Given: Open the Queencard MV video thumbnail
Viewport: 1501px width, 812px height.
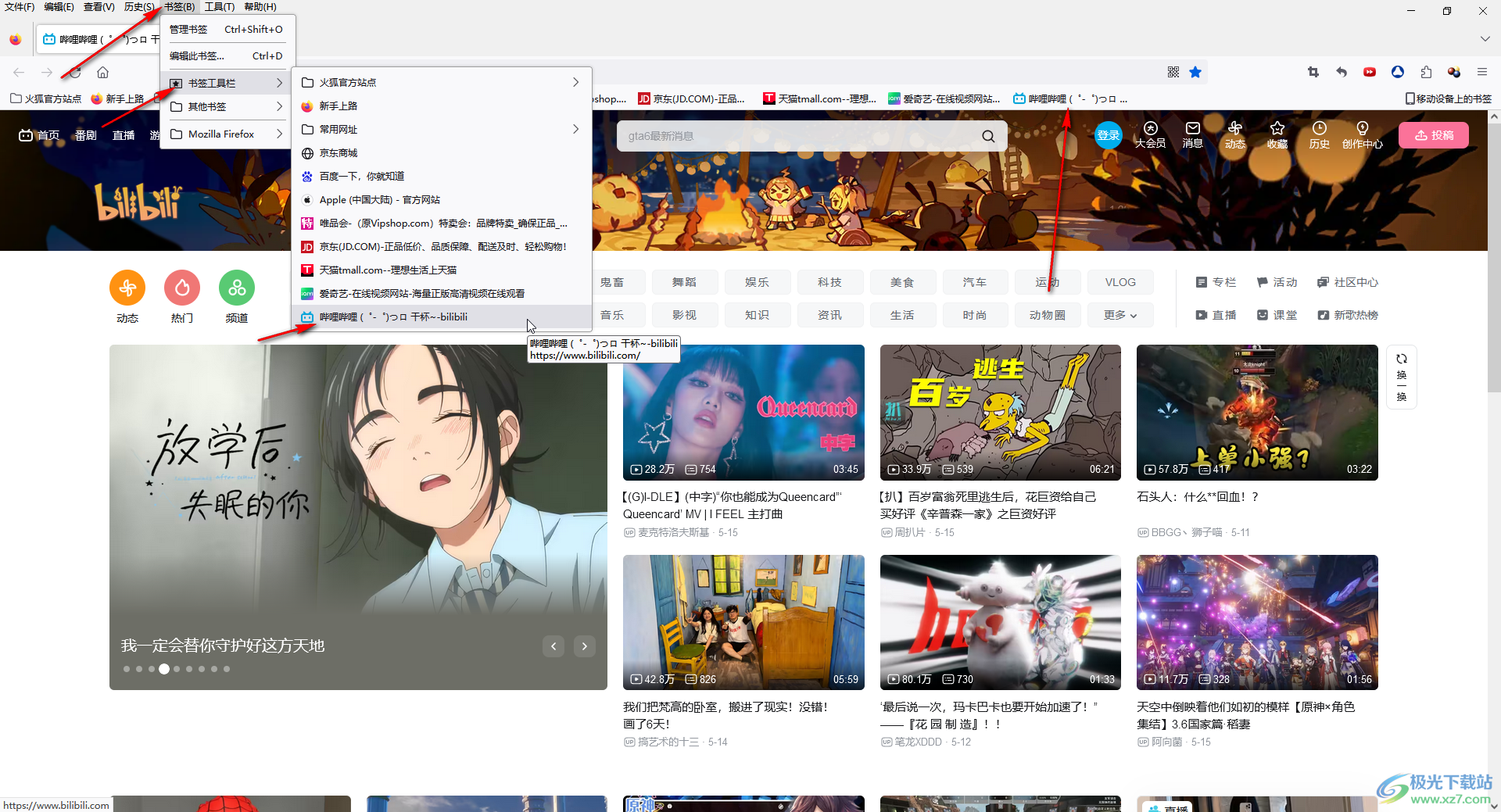Looking at the screenshot, I should coord(743,412).
